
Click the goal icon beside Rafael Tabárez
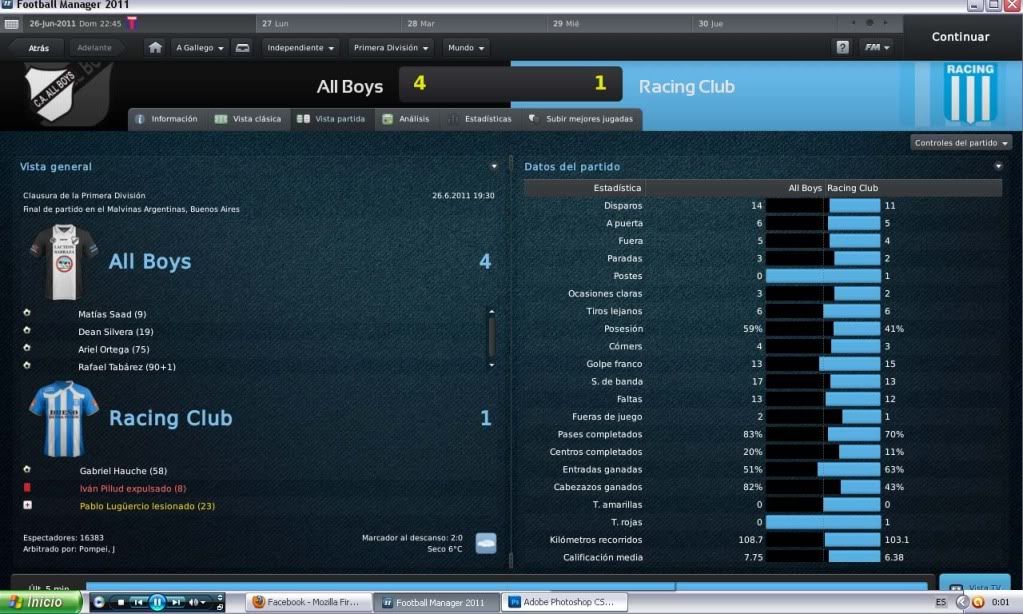pyautogui.click(x=27, y=366)
